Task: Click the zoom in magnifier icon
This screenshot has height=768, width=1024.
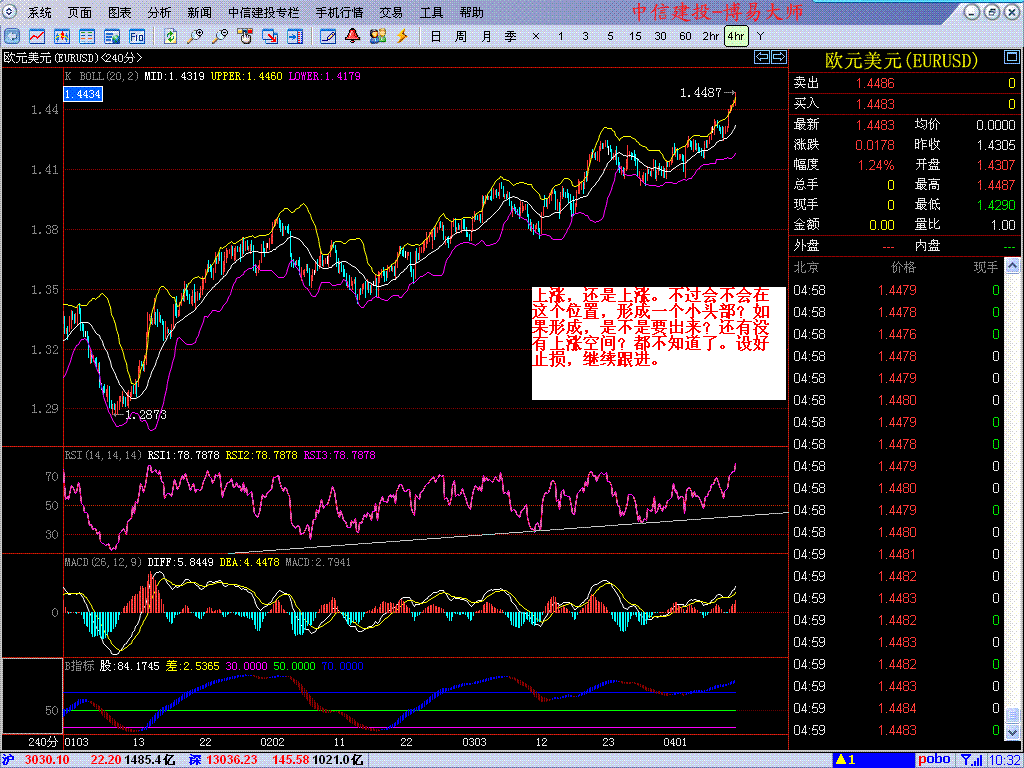Action: [195, 36]
